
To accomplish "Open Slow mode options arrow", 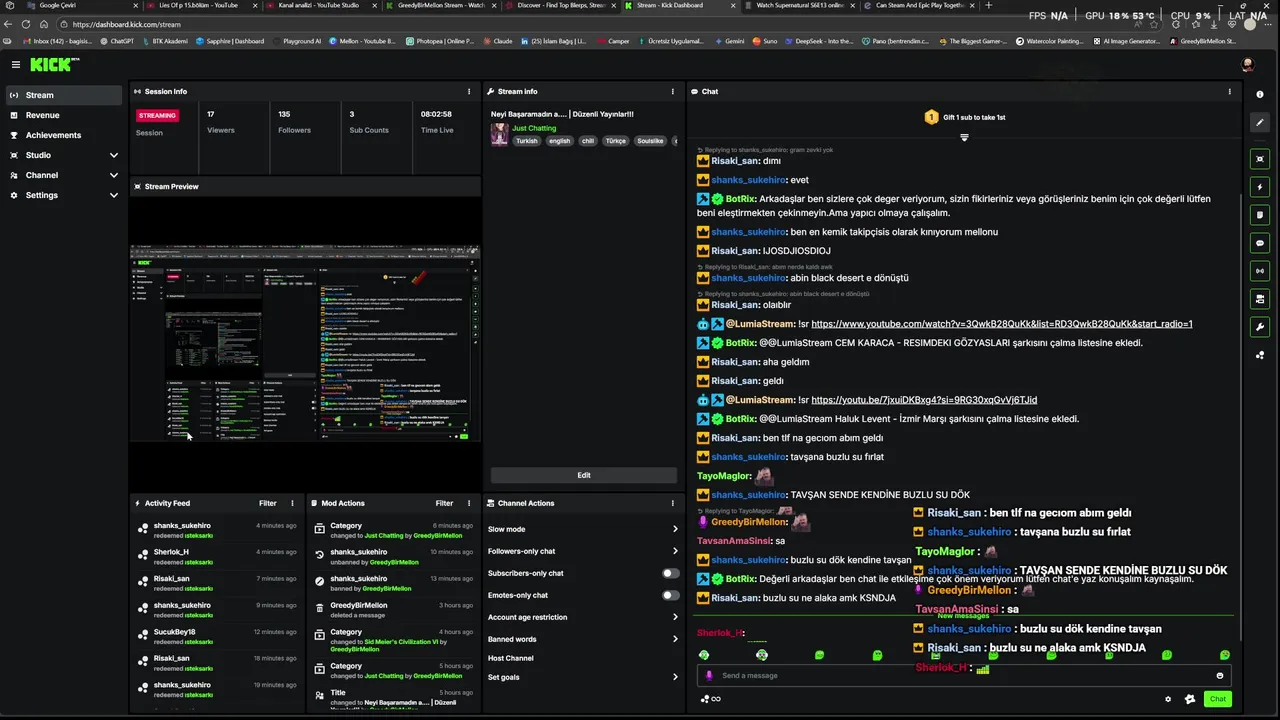I will click(x=675, y=529).
